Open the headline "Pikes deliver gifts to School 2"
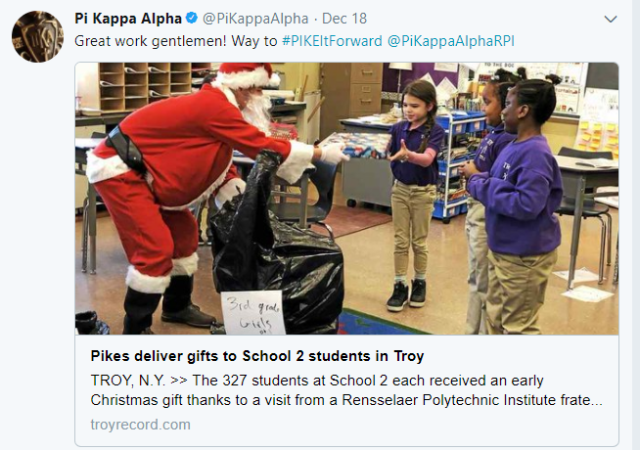Viewport: 640px width, 450px height. tap(257, 357)
